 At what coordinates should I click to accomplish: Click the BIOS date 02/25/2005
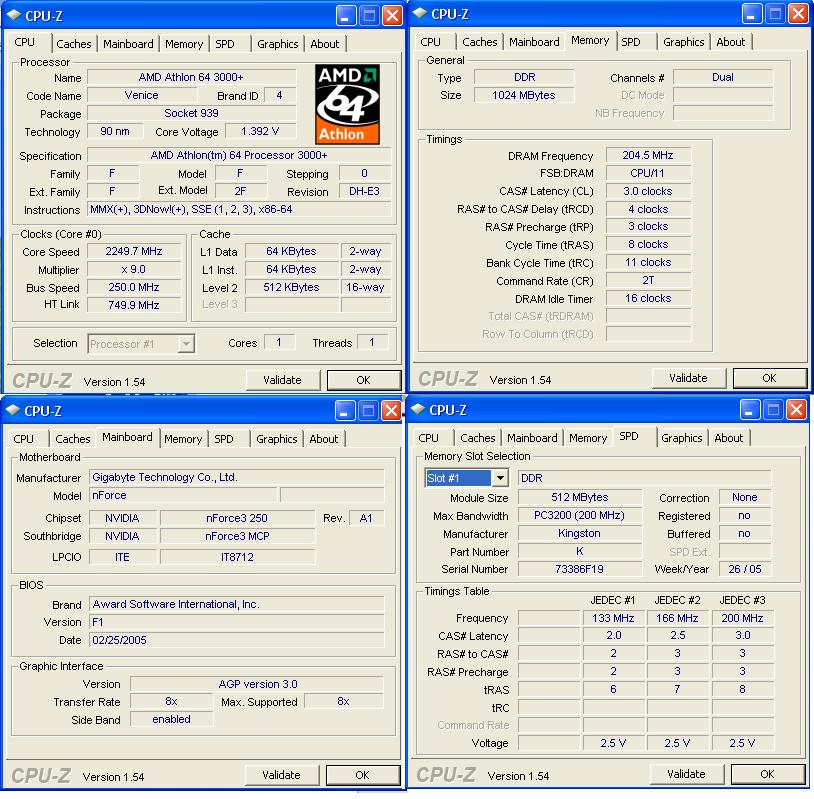[237, 640]
